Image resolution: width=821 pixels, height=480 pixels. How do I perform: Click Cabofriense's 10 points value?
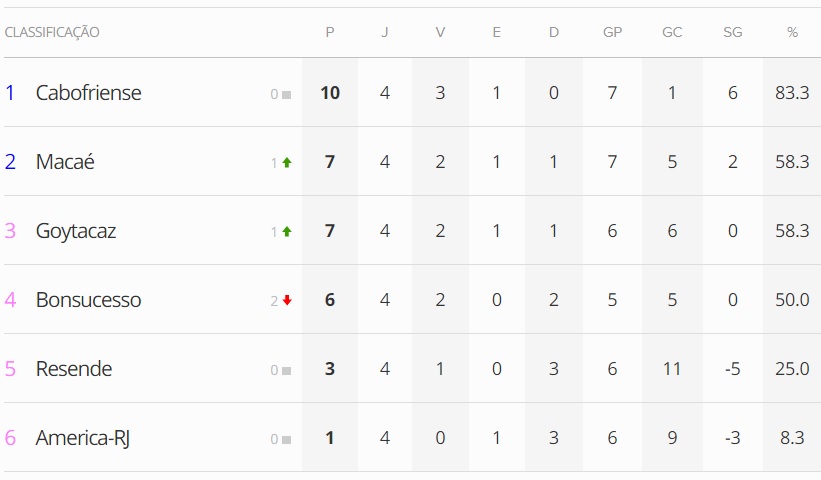coord(330,93)
